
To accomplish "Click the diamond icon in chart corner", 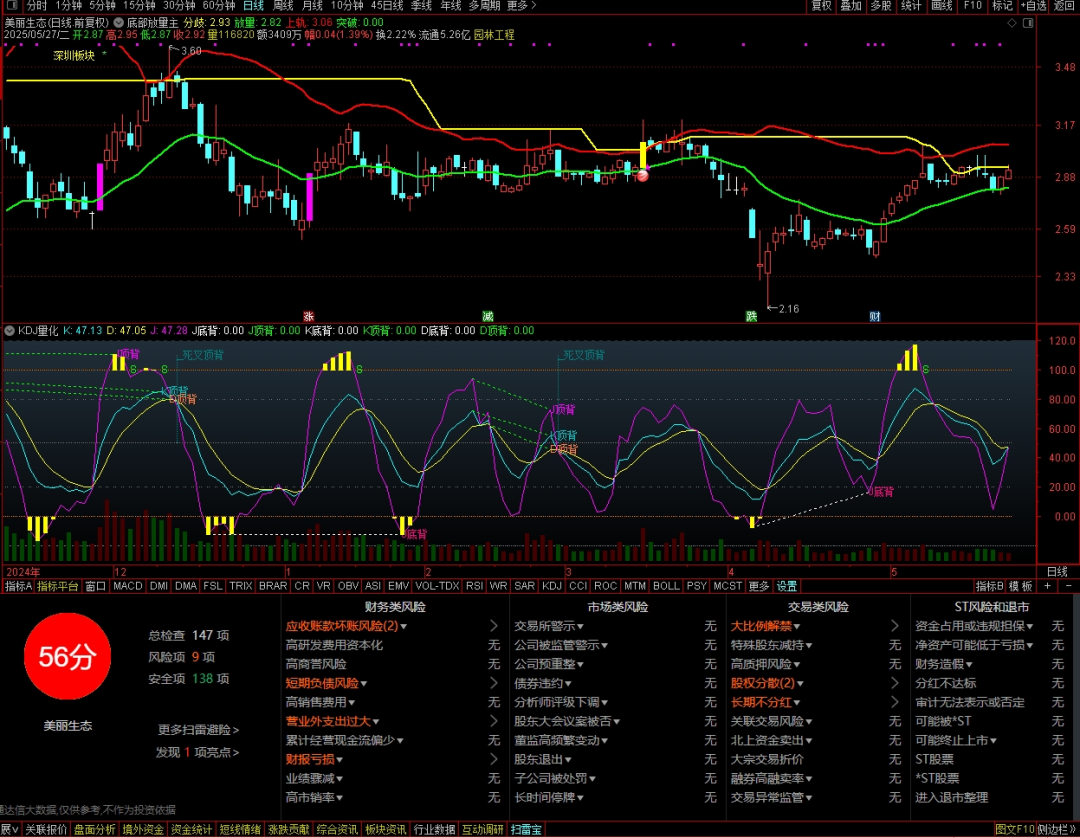I will click(x=1012, y=23).
